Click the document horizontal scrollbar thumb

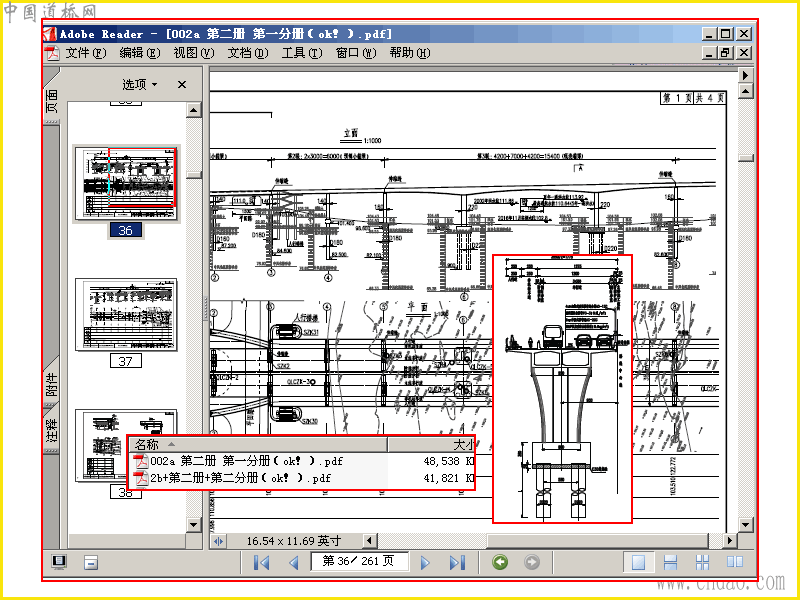[x=598, y=540]
